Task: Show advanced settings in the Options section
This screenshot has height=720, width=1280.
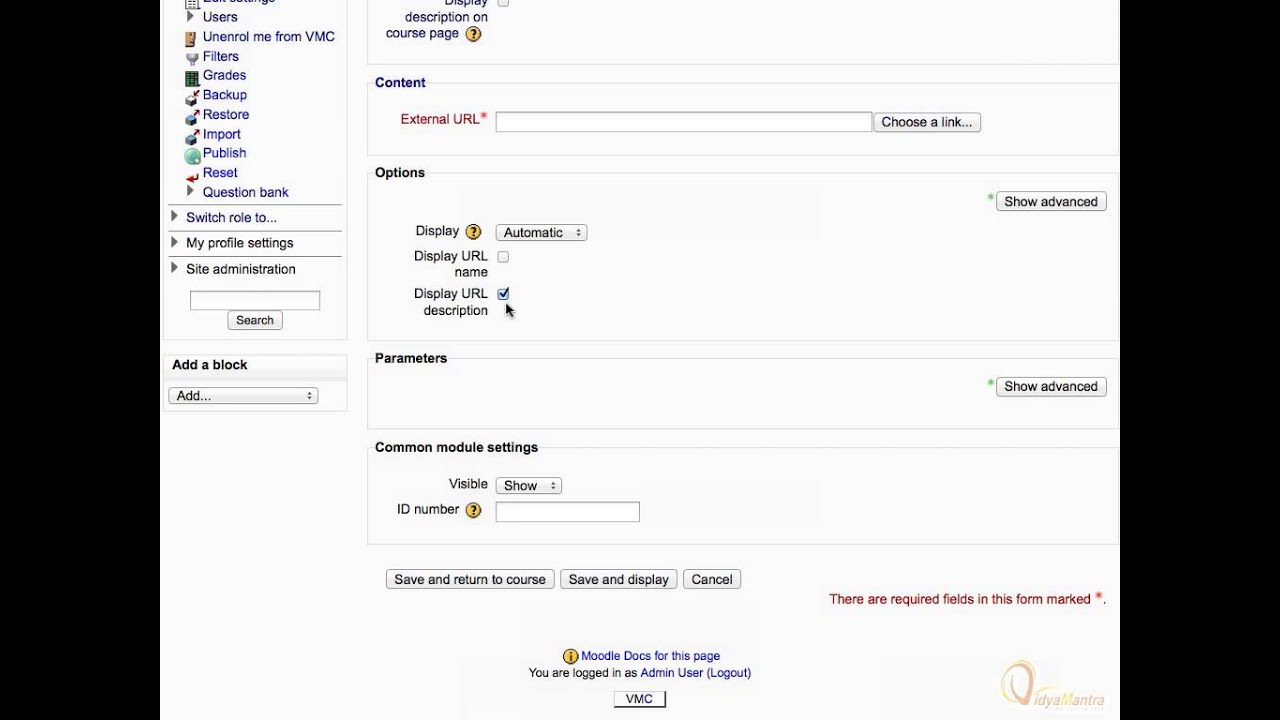Action: click(x=1051, y=202)
